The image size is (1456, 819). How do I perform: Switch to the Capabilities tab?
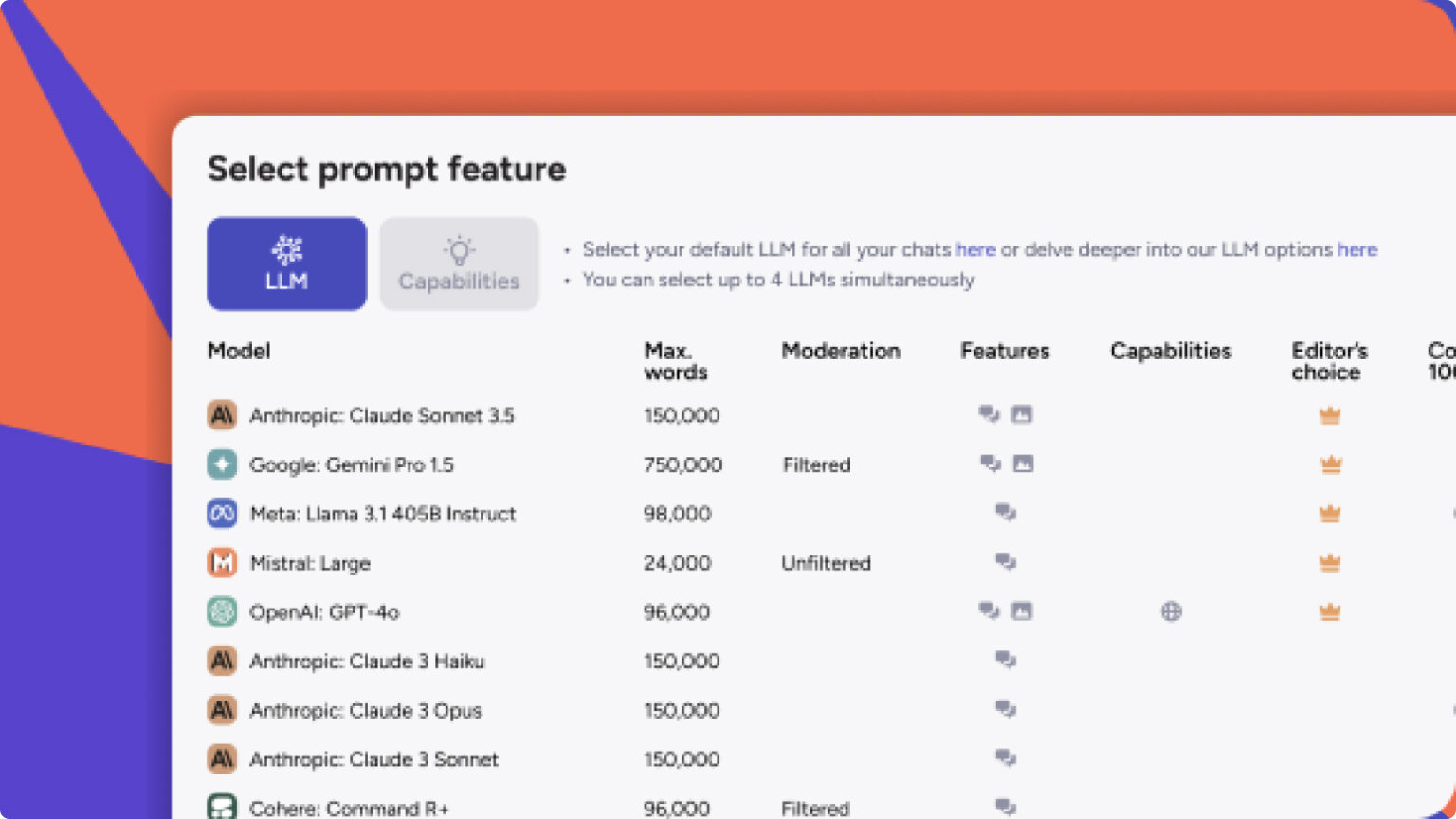coord(459,264)
